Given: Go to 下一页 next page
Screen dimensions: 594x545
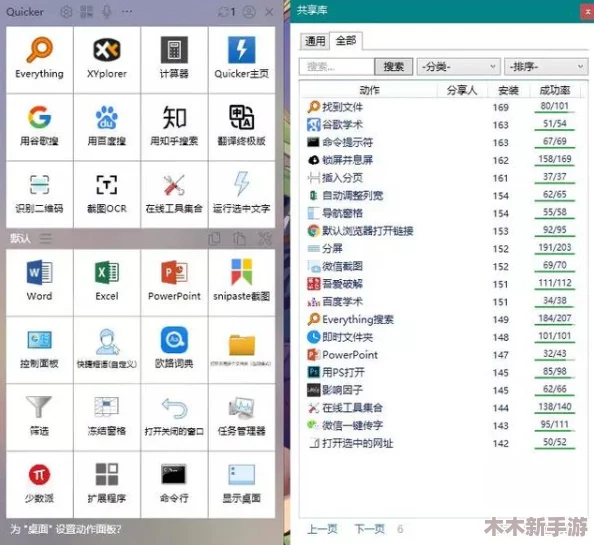Looking at the screenshot, I should 370,529.
